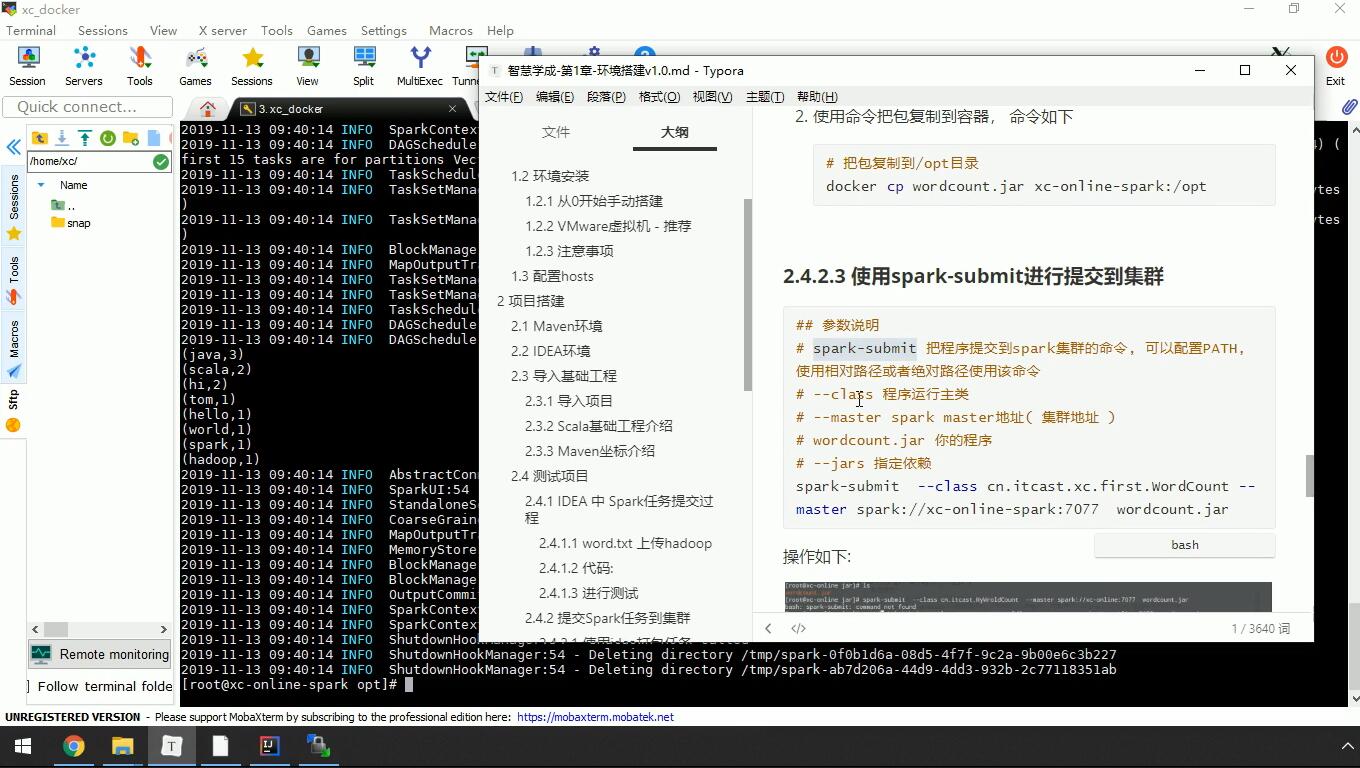Viewport: 1360px width, 768px height.
Task: Select the snap folder in file list
Action: [71, 223]
